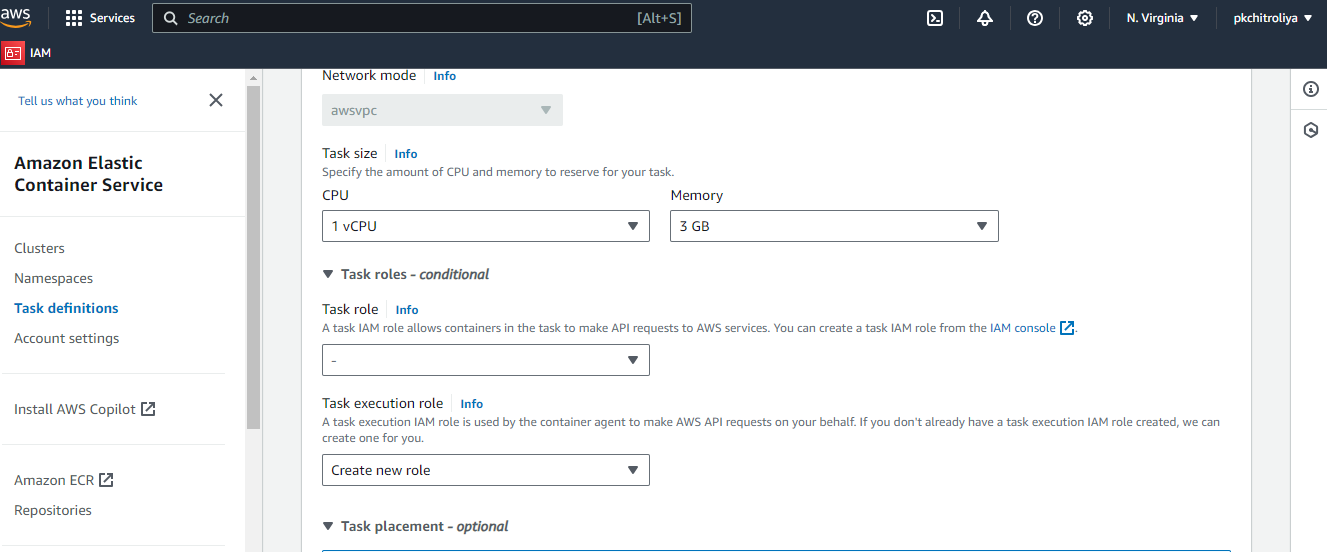Open the hexagon tutorials icon on right edge
The image size is (1327, 552).
1311,130
